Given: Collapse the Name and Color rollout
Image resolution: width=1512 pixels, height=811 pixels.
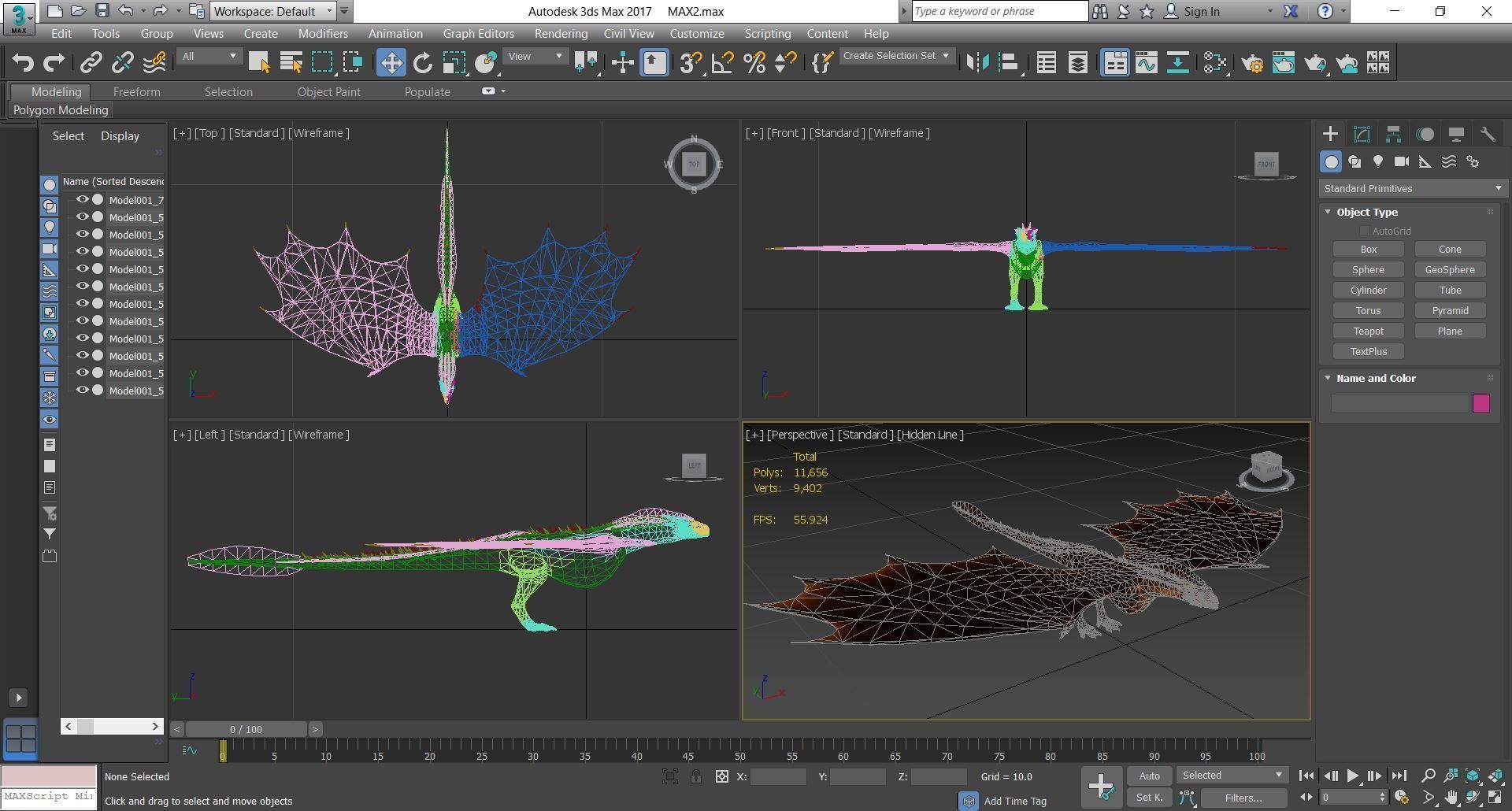Looking at the screenshot, I should (x=1375, y=378).
